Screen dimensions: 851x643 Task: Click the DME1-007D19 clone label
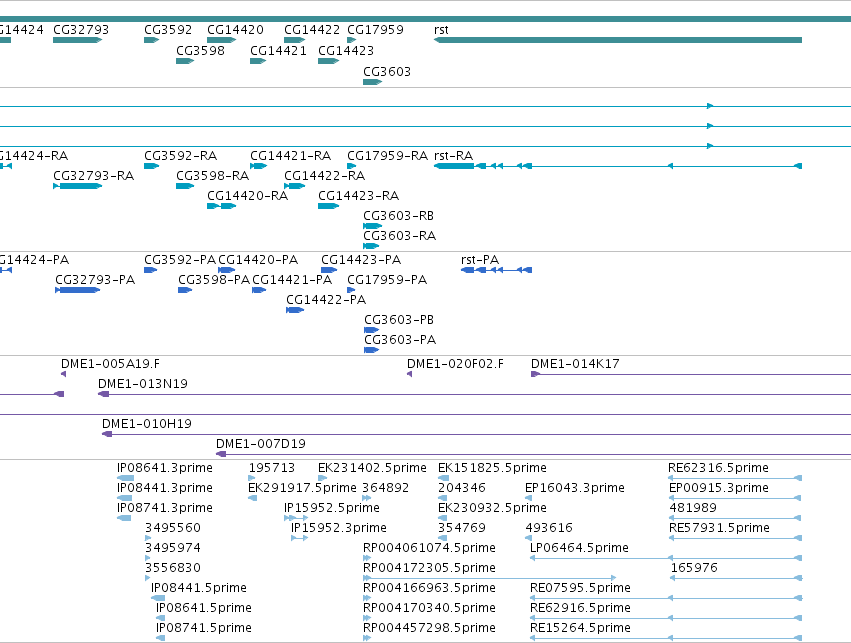click(x=261, y=444)
